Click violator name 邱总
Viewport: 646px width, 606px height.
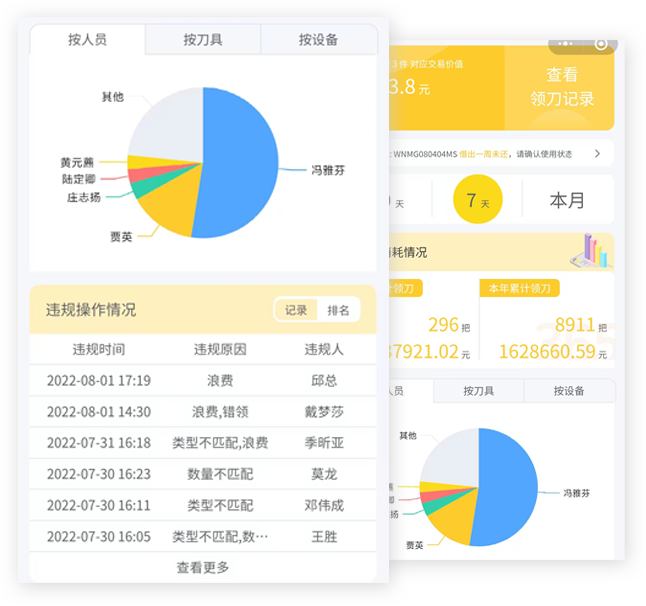324,380
